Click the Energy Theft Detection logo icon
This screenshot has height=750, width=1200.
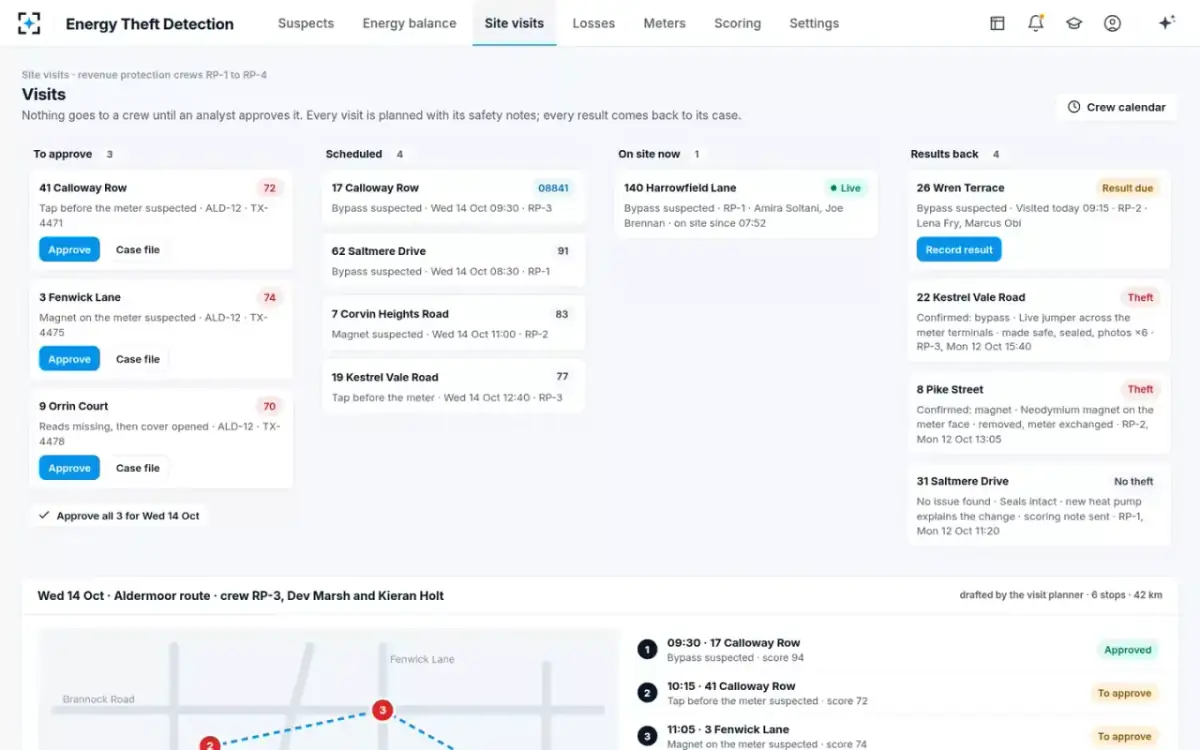(x=30, y=23)
